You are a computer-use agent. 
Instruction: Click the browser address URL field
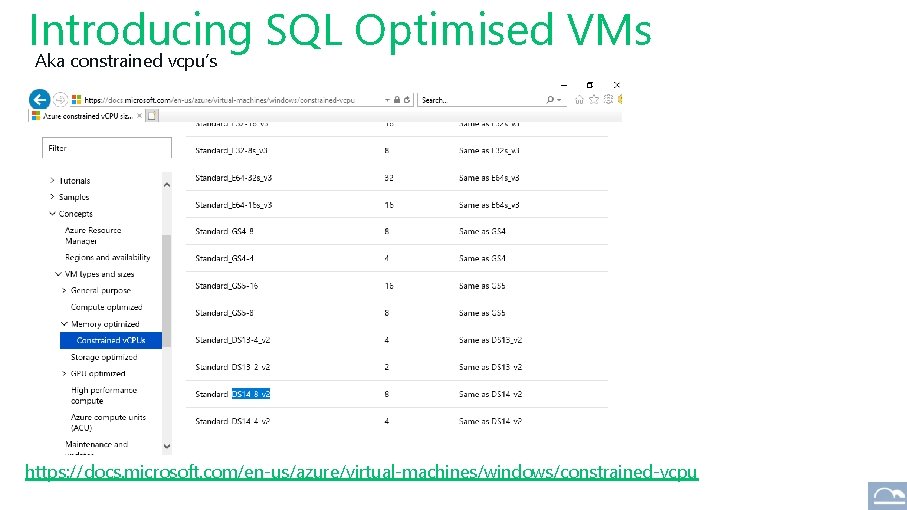(220, 100)
